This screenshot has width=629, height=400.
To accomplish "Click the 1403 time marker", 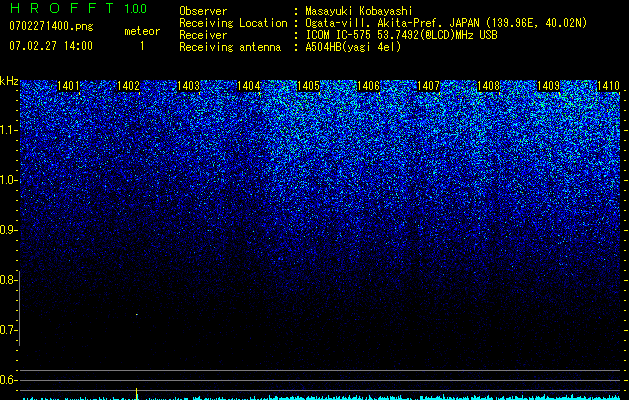I will [189, 86].
